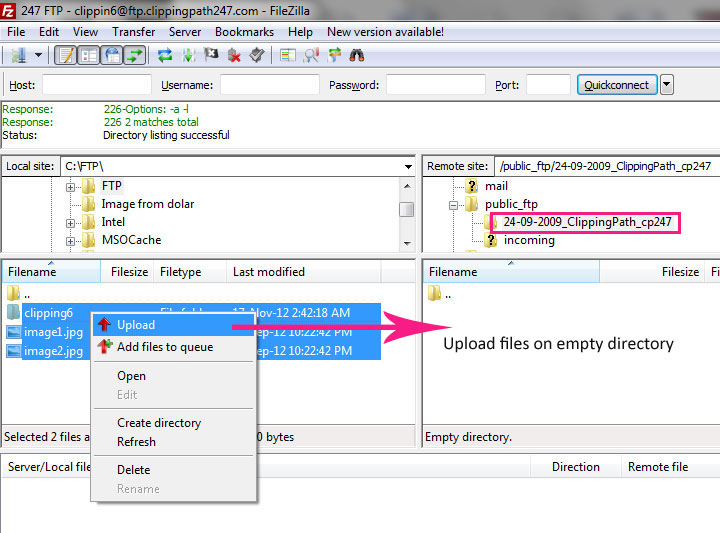Open the Server menu

click(x=185, y=32)
